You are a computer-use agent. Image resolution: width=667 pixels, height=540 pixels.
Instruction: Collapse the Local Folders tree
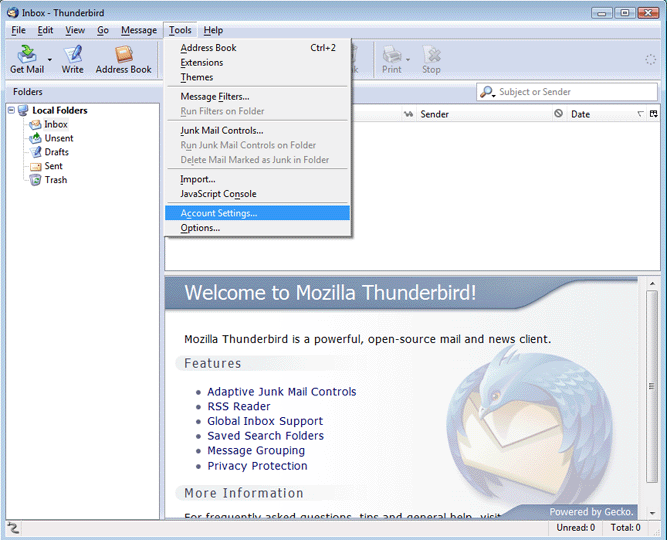[11, 110]
